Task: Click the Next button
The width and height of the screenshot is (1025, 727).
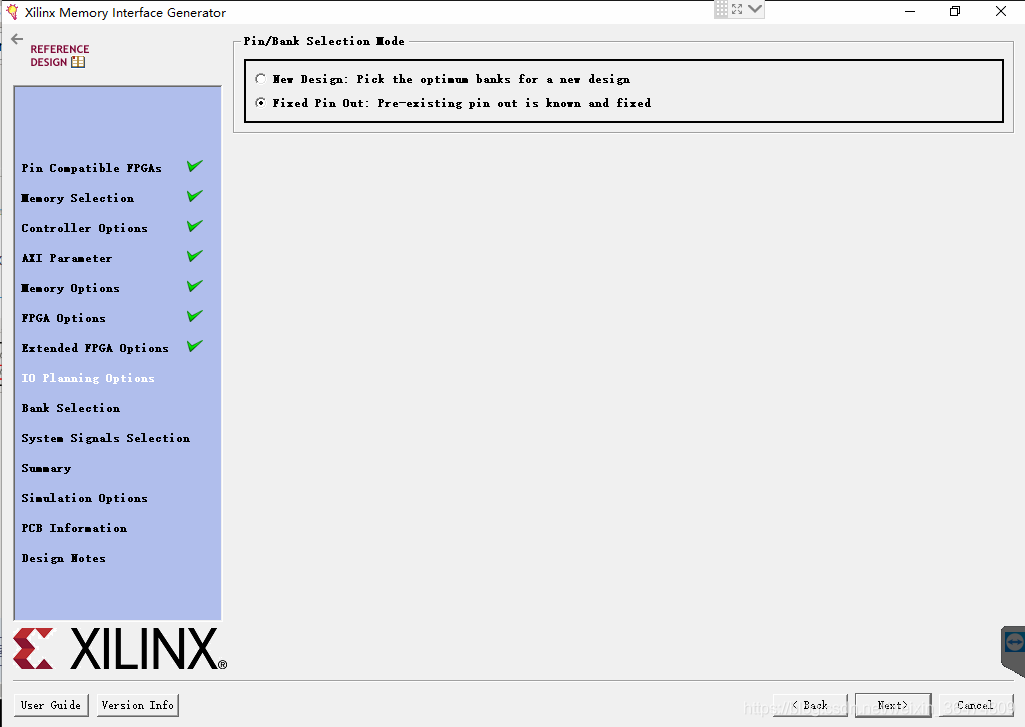Action: pos(893,705)
